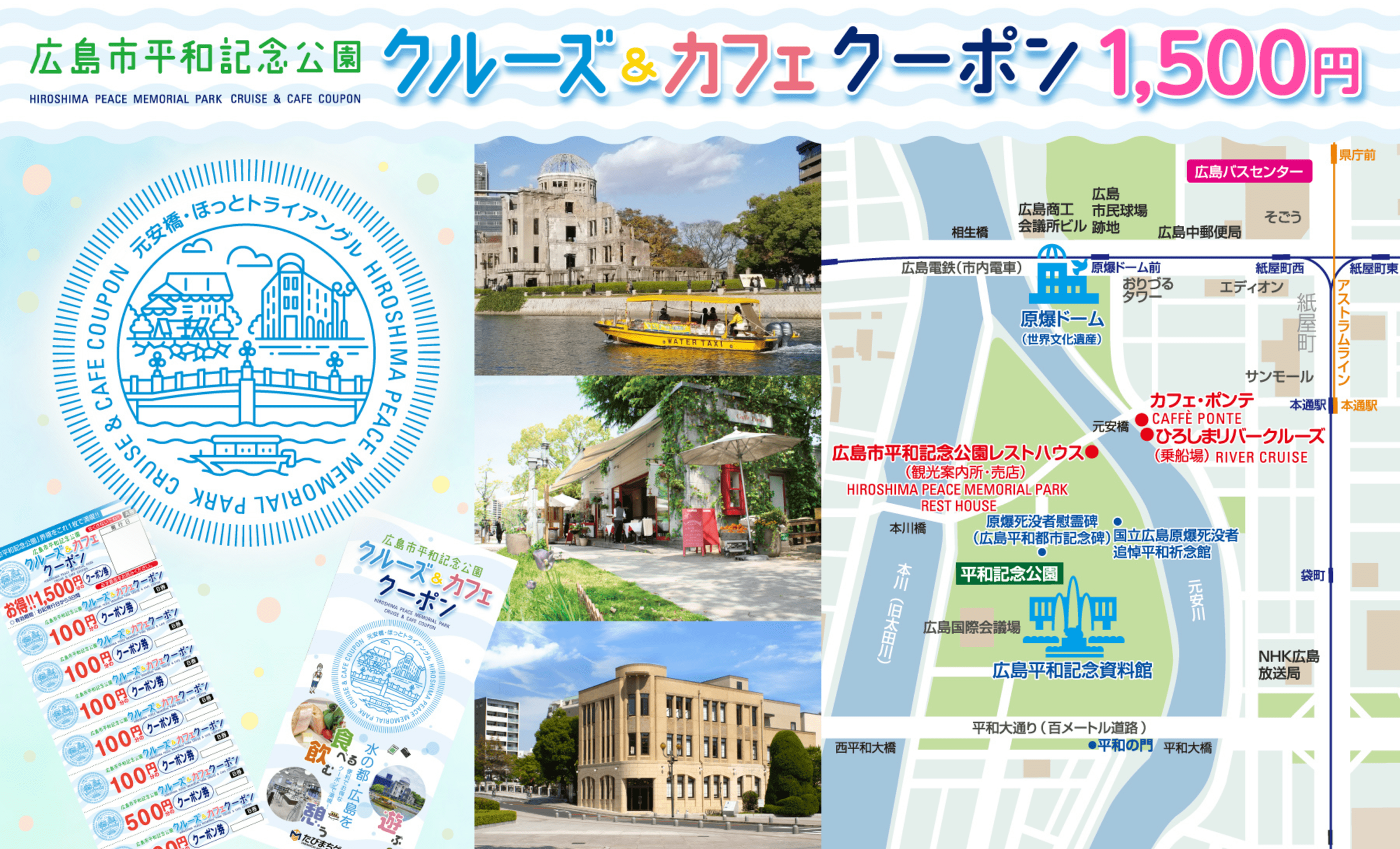Click the 元安川 river label
The height and width of the screenshot is (849, 1400).
(x=1195, y=599)
